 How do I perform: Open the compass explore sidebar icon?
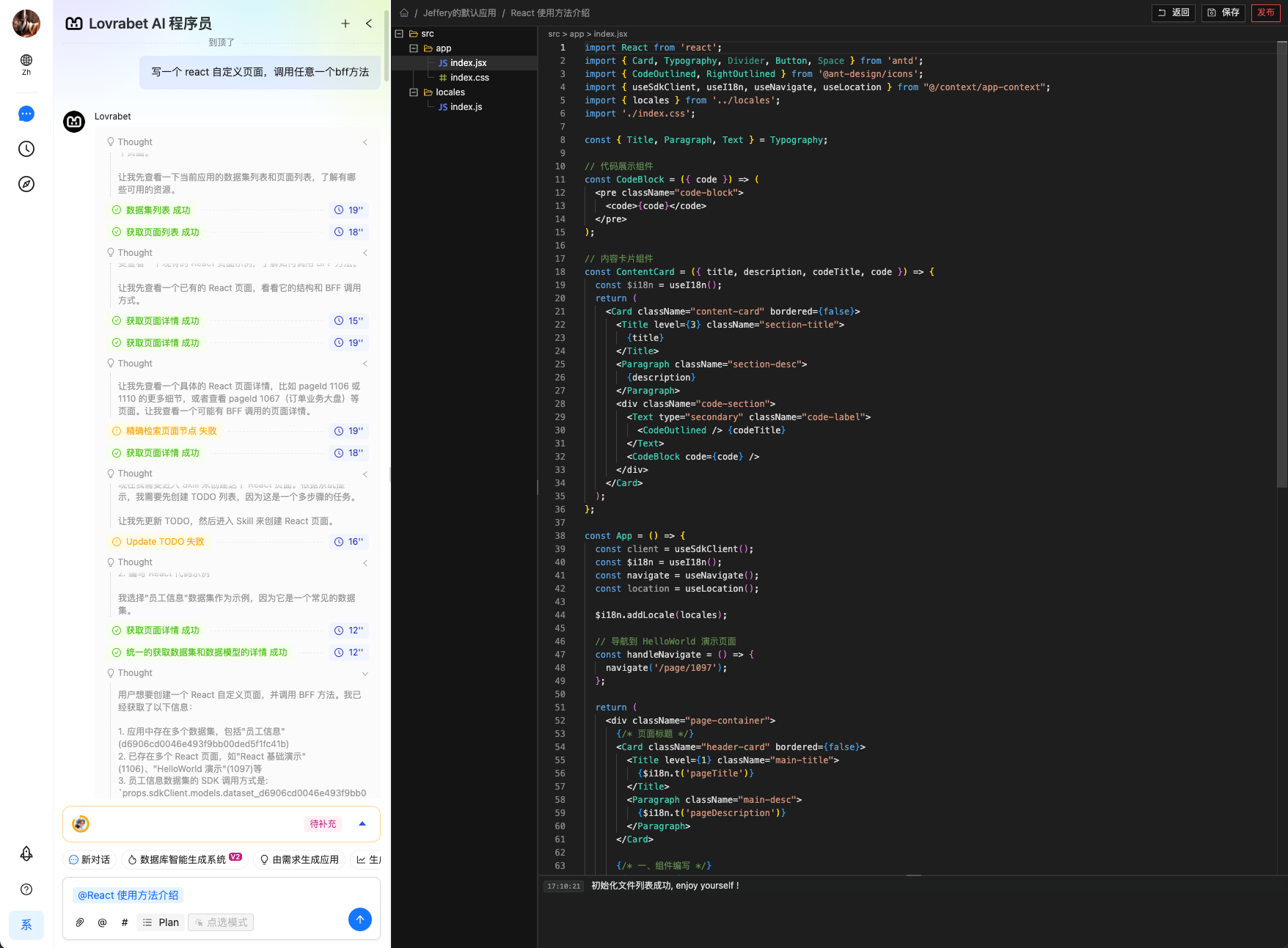(x=26, y=184)
